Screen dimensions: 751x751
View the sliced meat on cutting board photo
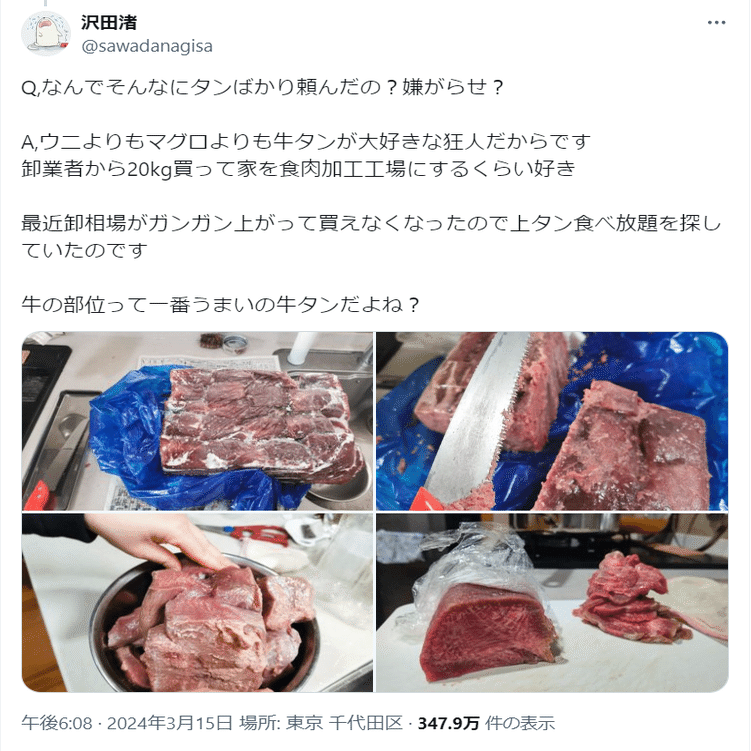pyautogui.click(x=552, y=603)
